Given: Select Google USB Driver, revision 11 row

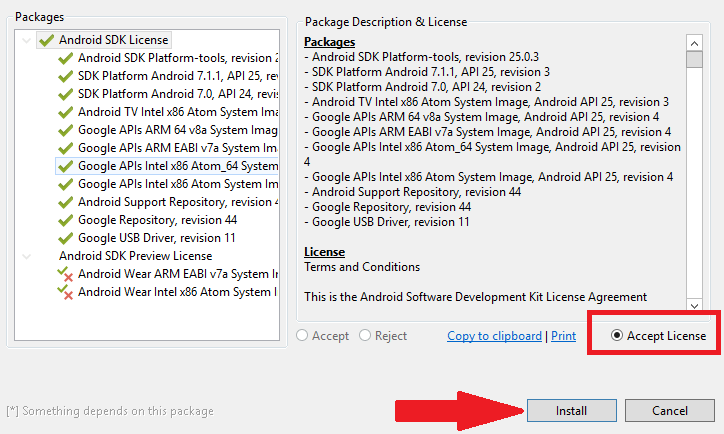Looking at the screenshot, I should point(157,238).
